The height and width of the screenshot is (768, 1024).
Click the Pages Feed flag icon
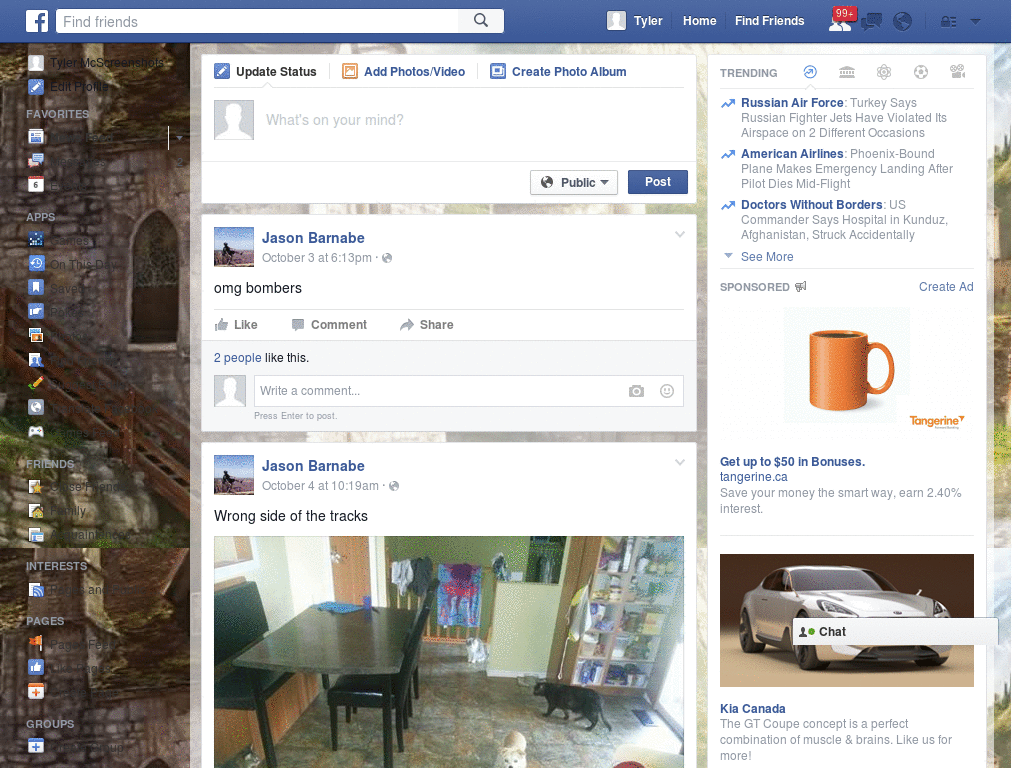[36, 645]
